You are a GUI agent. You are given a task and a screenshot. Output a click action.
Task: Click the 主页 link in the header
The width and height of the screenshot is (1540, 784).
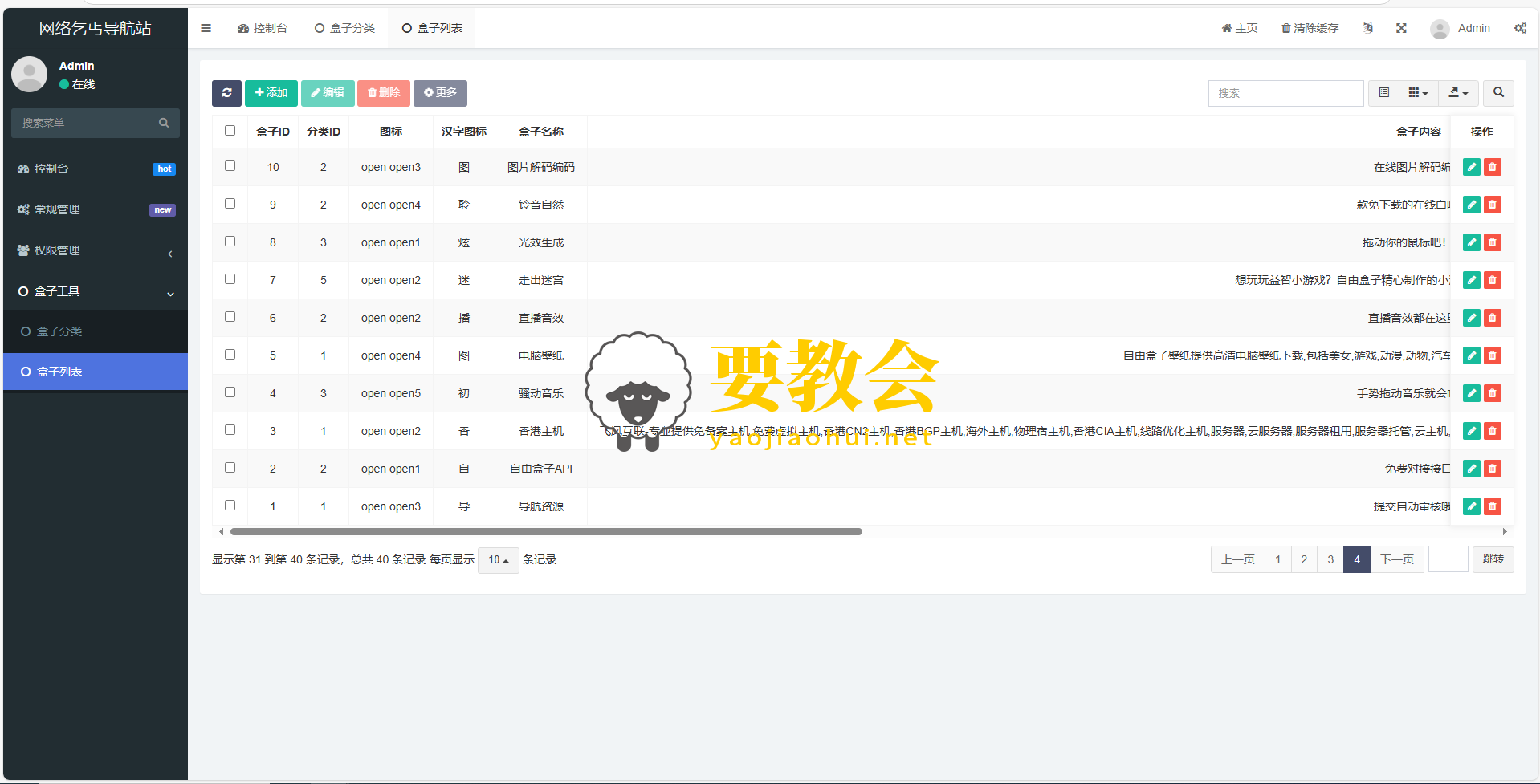click(1240, 28)
